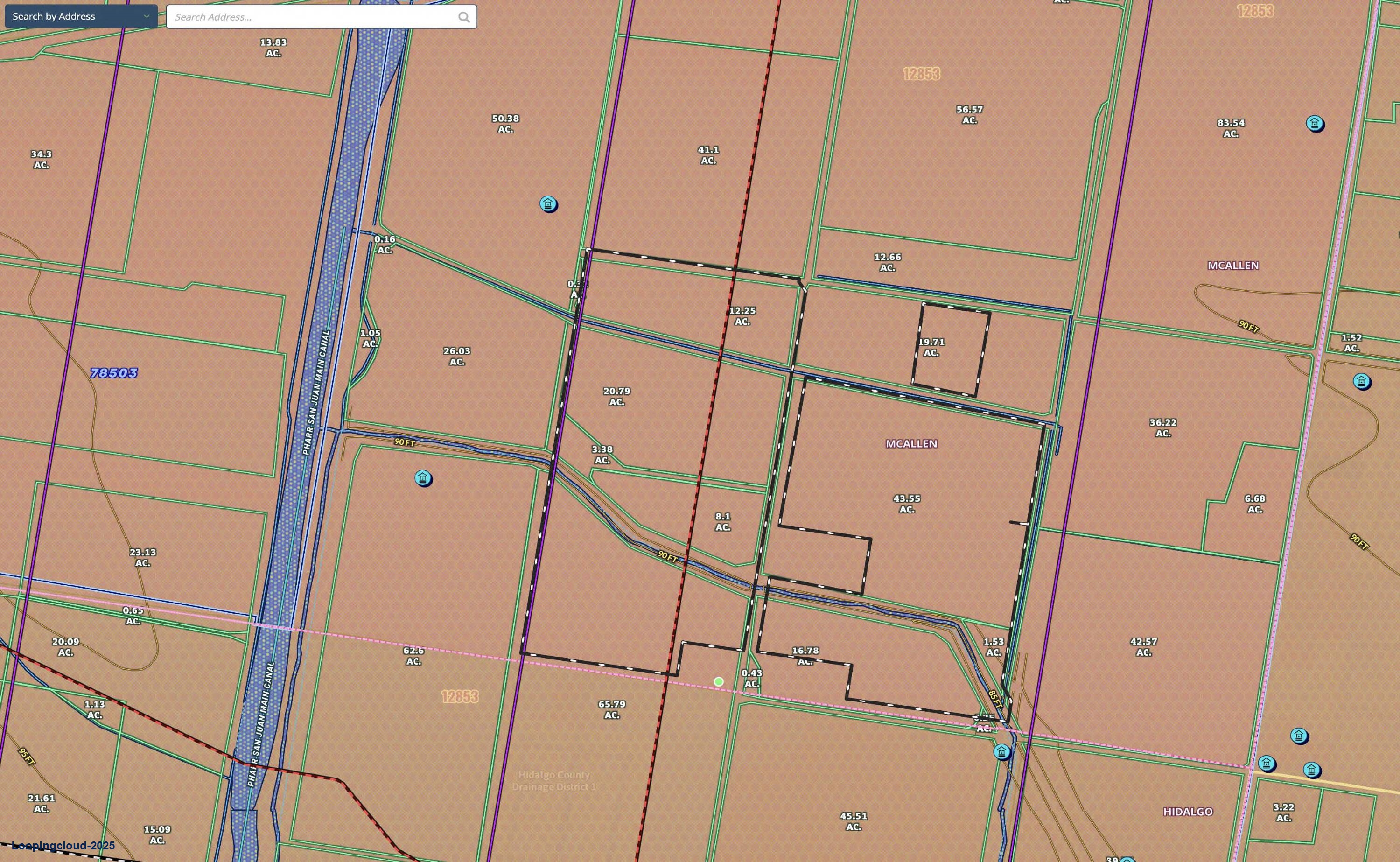Click the Hidalgo County Drainage District 1 label
This screenshot has height=862, width=1400.
pyautogui.click(x=553, y=780)
